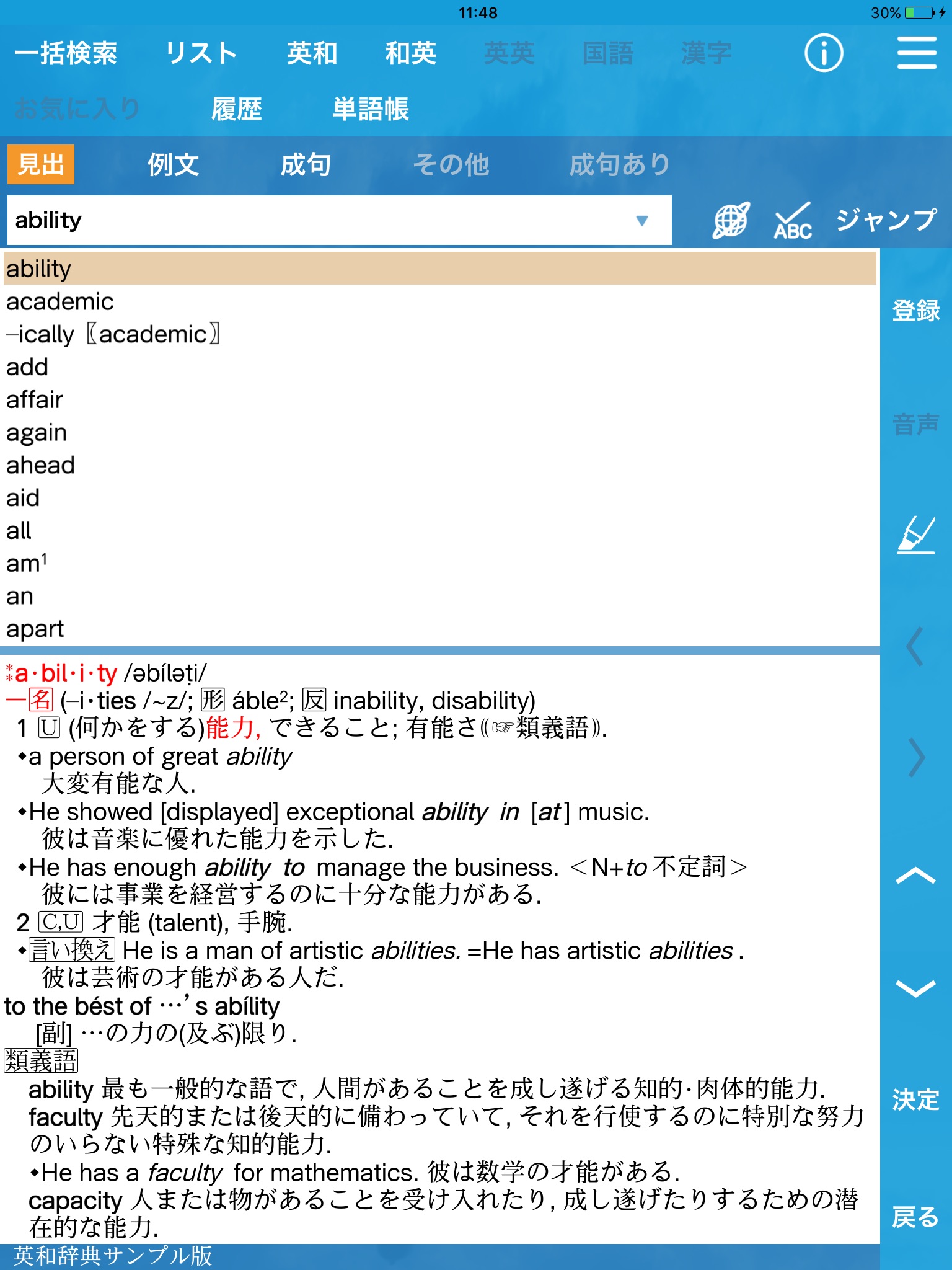This screenshot has width=952, height=1270.
Task: Tap the 決定 confirm button
Action: click(916, 1099)
